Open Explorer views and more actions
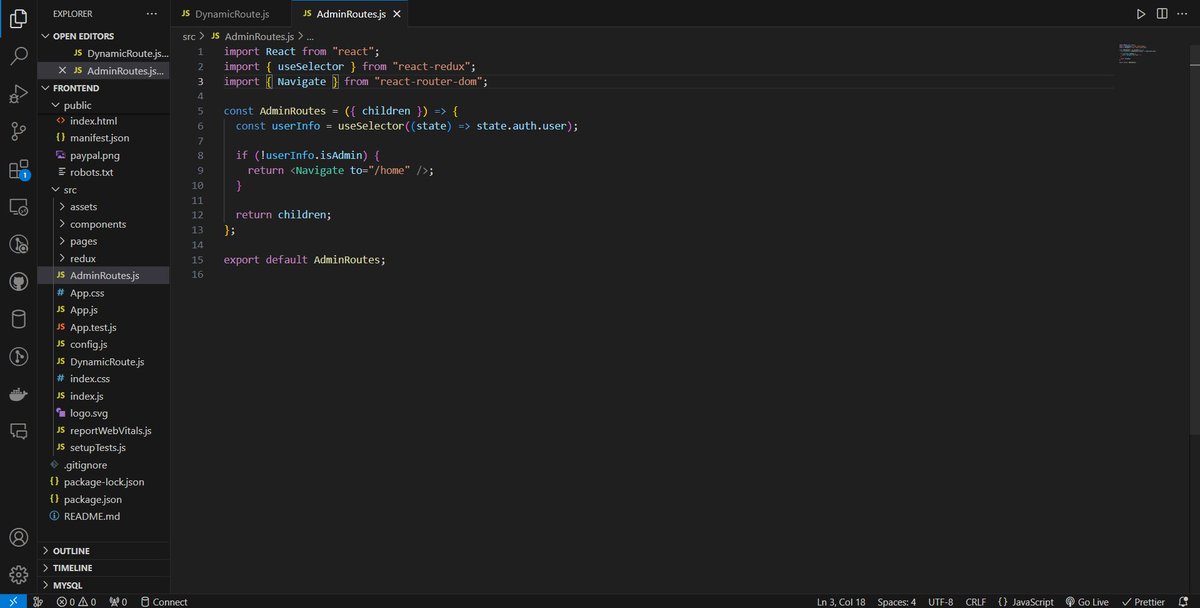Screen dimensions: 1200x608 click(151, 14)
